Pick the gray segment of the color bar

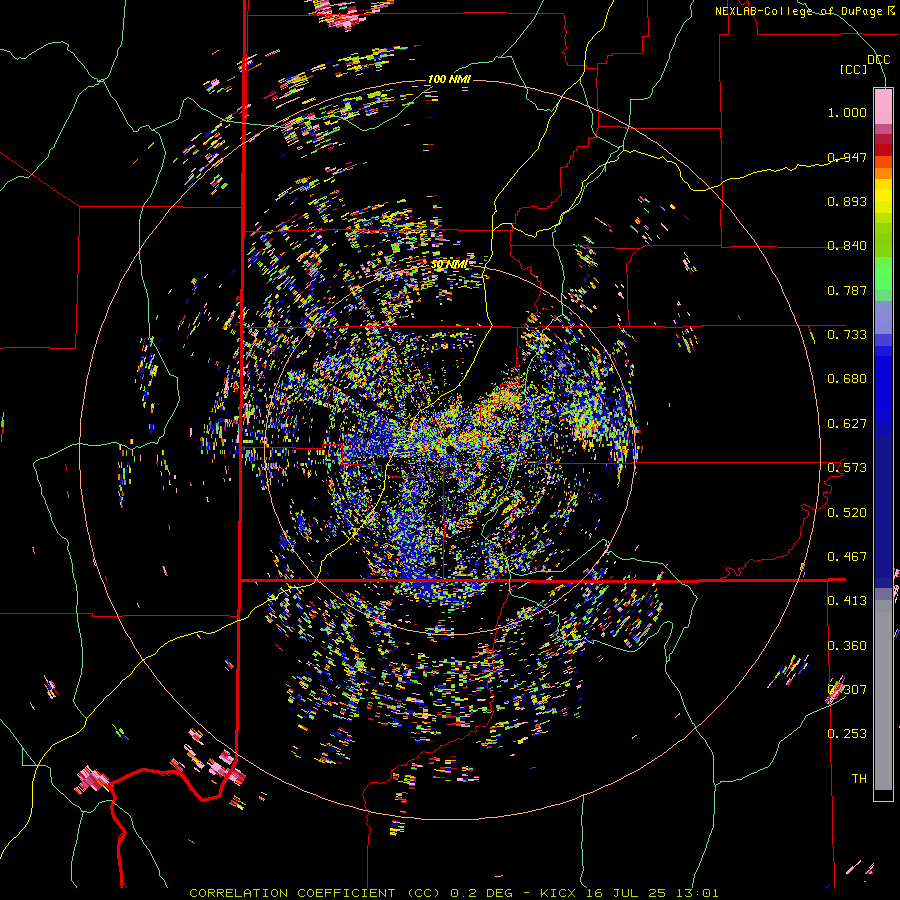tap(883, 695)
